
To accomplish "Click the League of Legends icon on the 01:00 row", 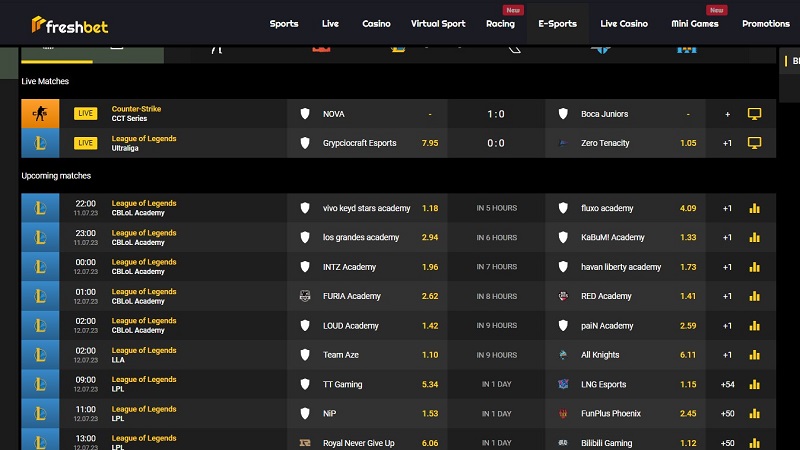I will tap(40, 296).
